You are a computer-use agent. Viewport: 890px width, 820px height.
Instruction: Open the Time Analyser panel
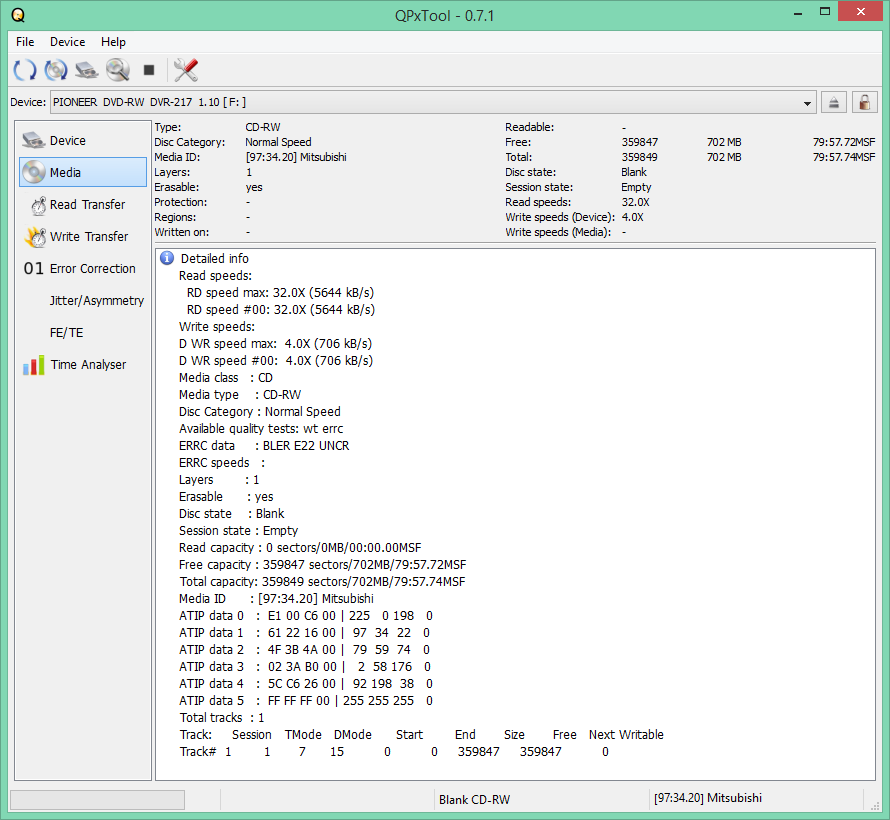click(x=83, y=365)
